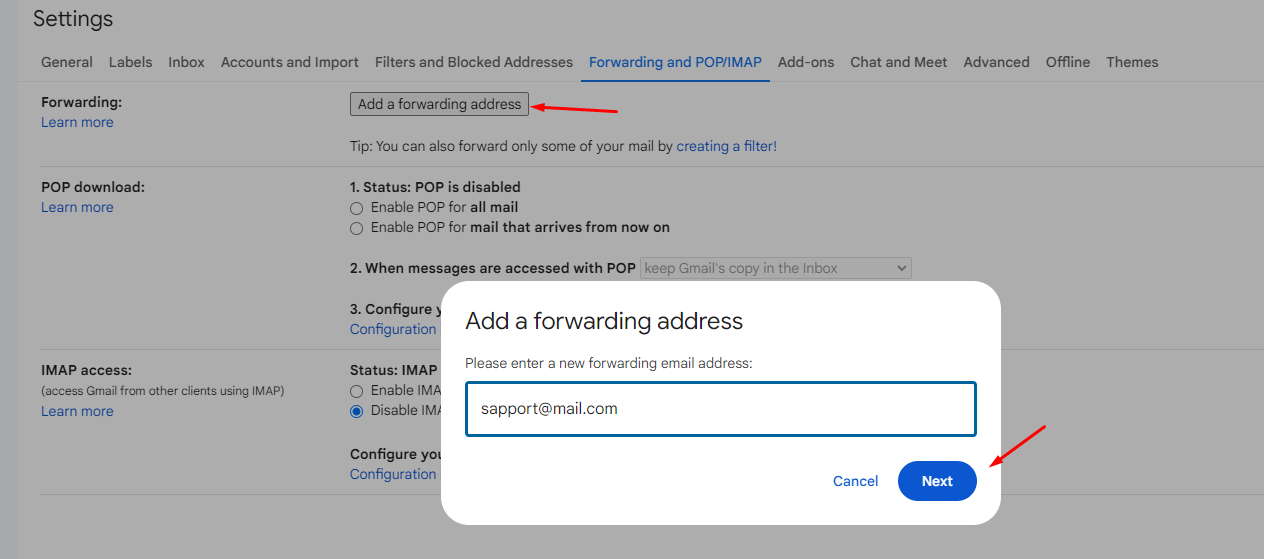Open Filters and Blocked Addresses tab
The height and width of the screenshot is (559, 1264).
(x=473, y=62)
